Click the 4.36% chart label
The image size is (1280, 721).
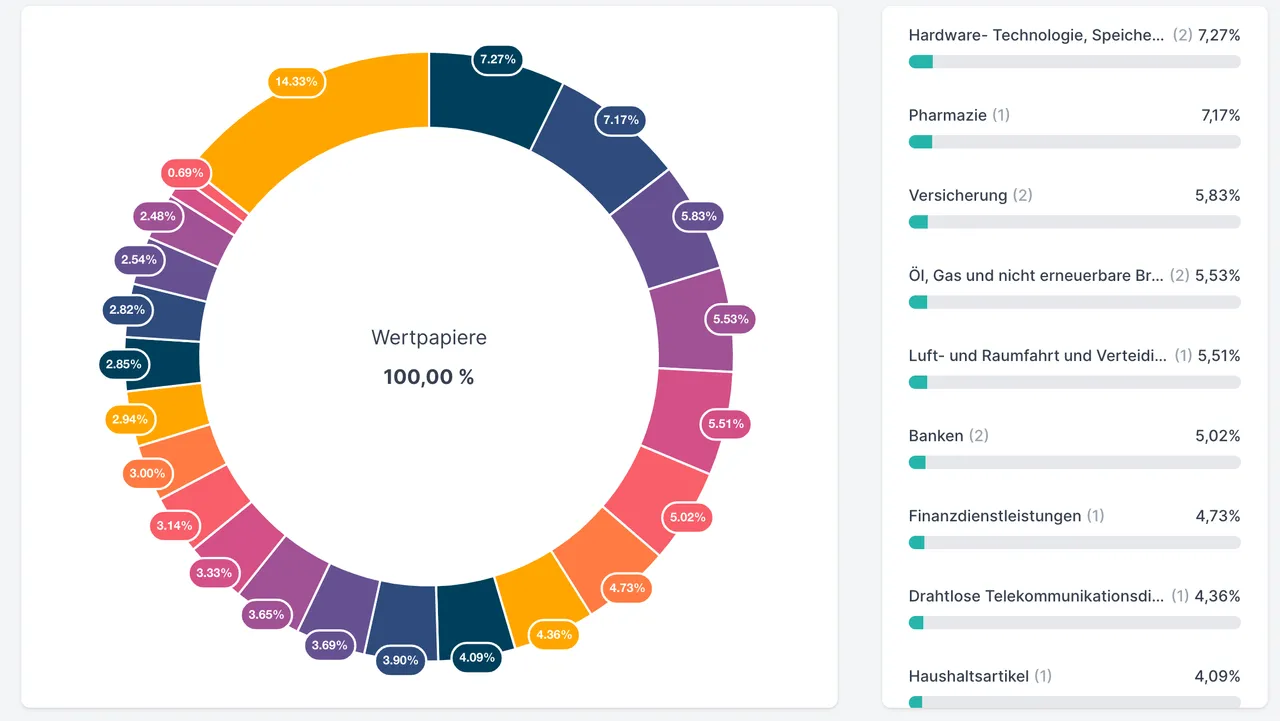(x=554, y=635)
